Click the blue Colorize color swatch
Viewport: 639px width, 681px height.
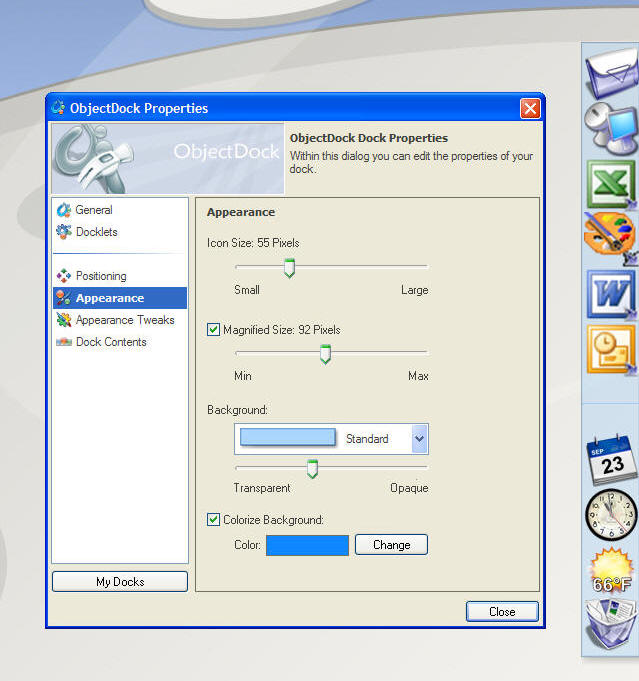pyautogui.click(x=308, y=545)
